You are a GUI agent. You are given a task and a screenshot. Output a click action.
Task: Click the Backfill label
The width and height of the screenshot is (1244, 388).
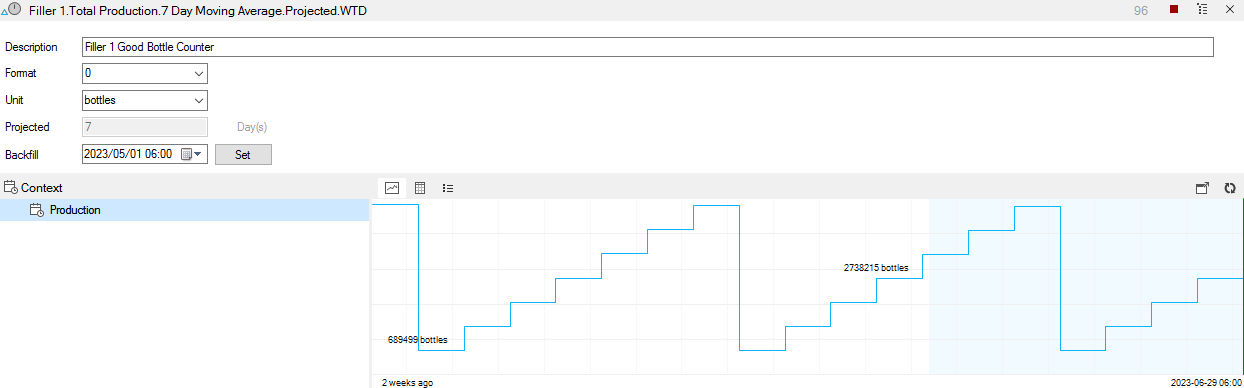coord(23,154)
